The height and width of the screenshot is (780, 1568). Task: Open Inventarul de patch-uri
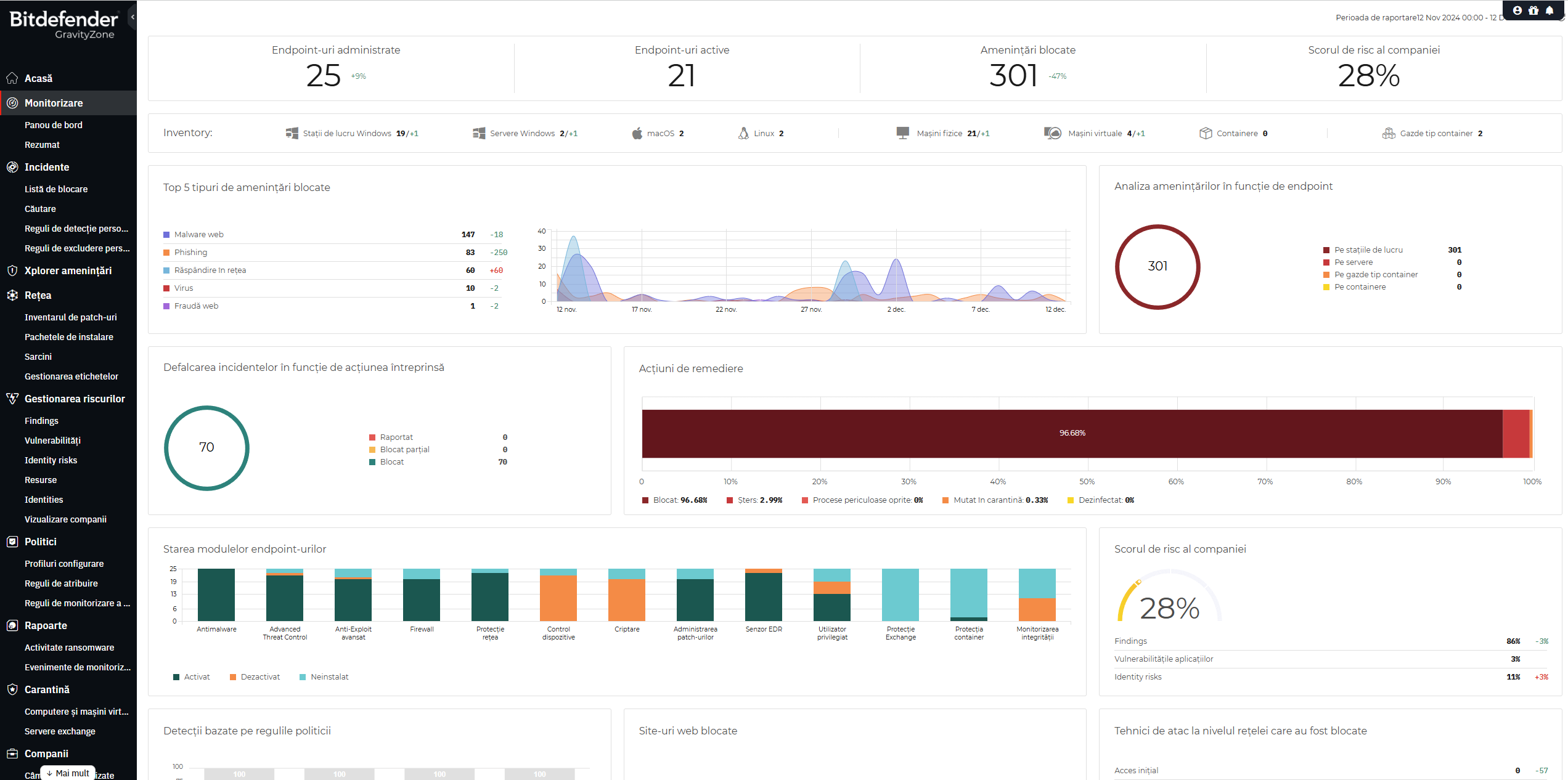(71, 317)
